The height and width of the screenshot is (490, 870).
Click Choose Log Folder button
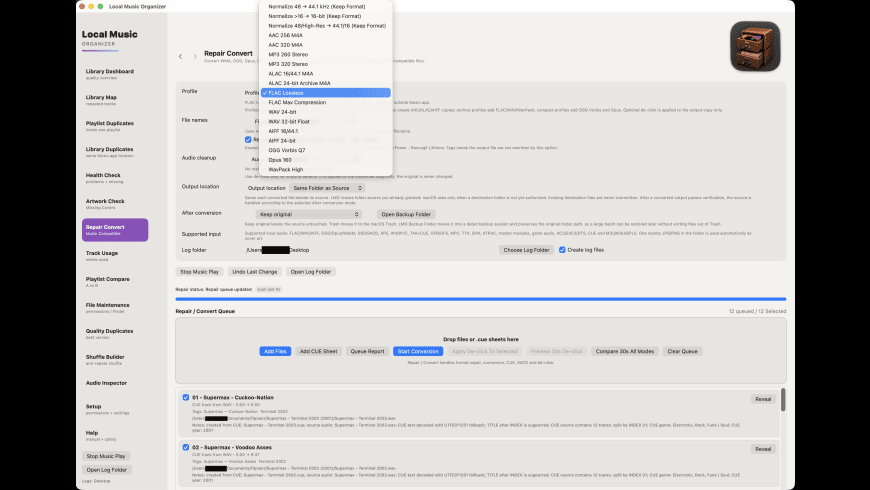tap(526, 250)
